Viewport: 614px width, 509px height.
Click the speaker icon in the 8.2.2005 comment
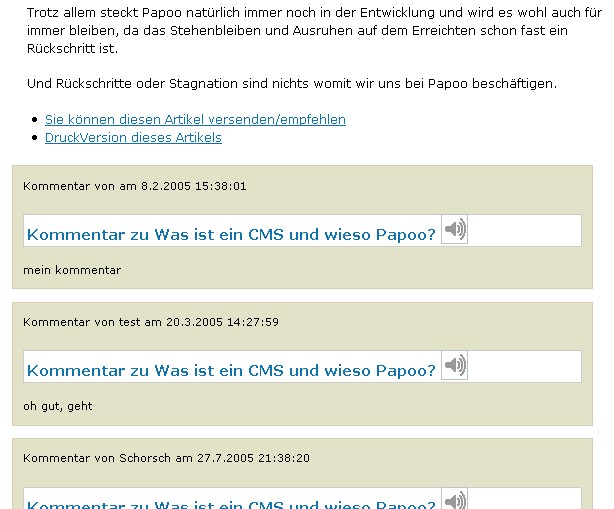[455, 229]
